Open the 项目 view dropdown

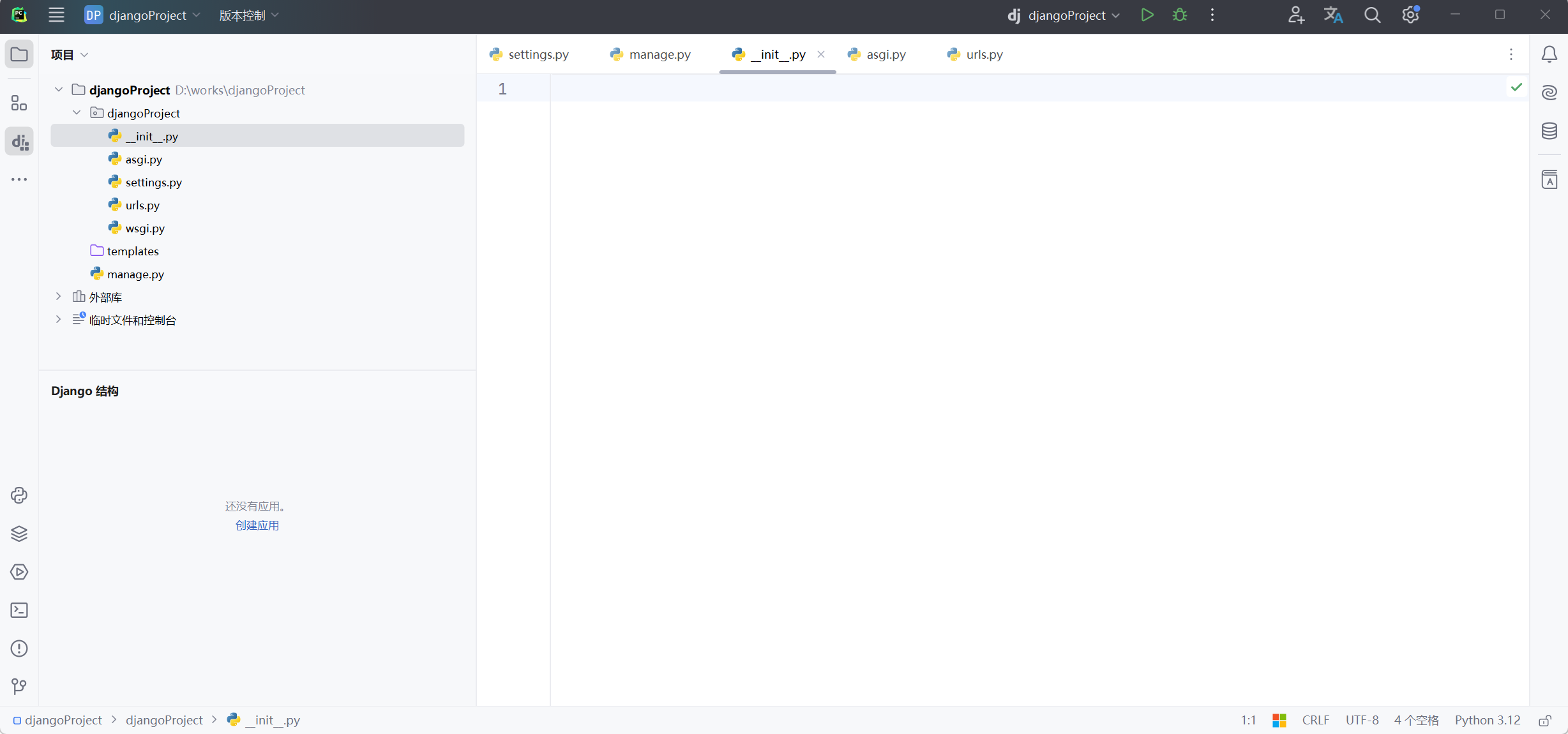coord(70,55)
